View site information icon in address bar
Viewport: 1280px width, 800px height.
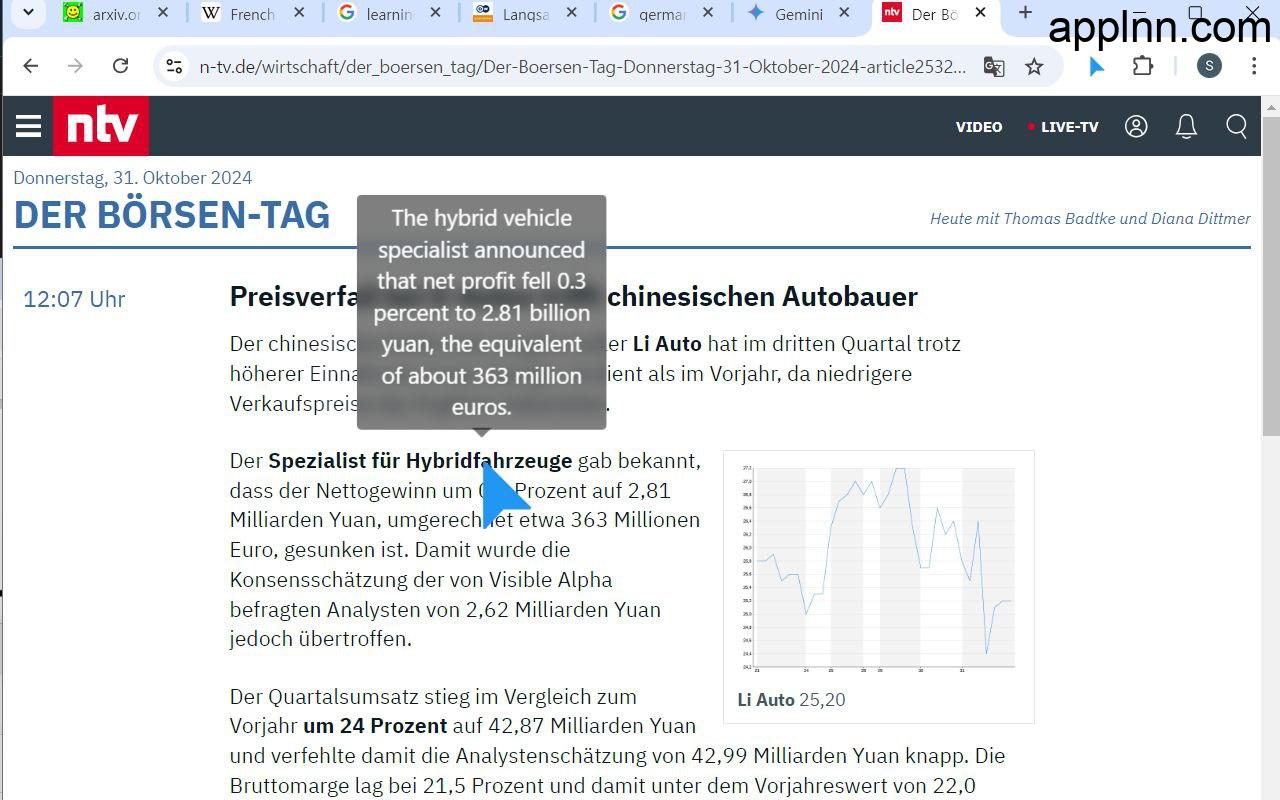[174, 66]
